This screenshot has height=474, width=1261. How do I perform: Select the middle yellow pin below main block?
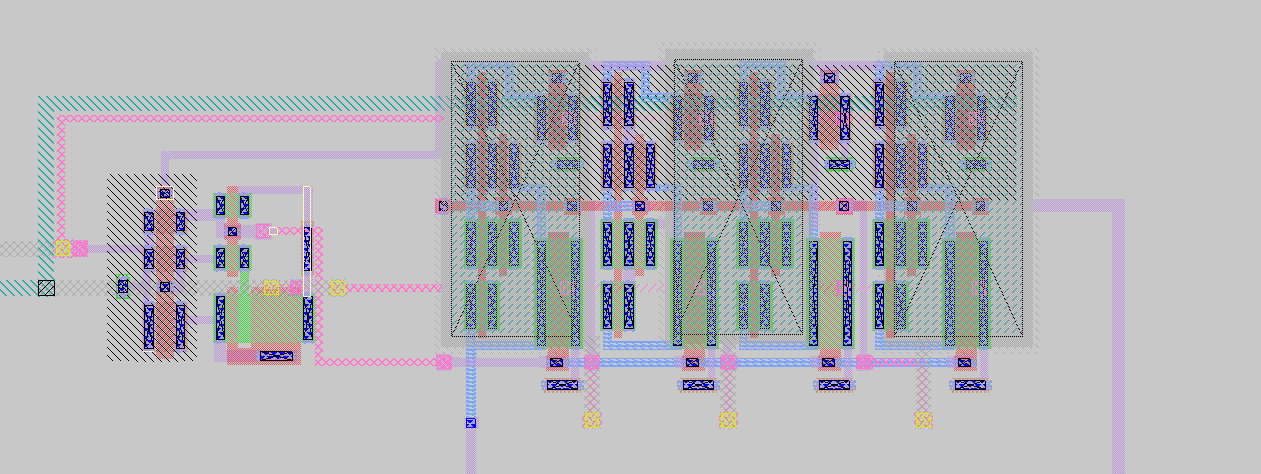(728, 420)
